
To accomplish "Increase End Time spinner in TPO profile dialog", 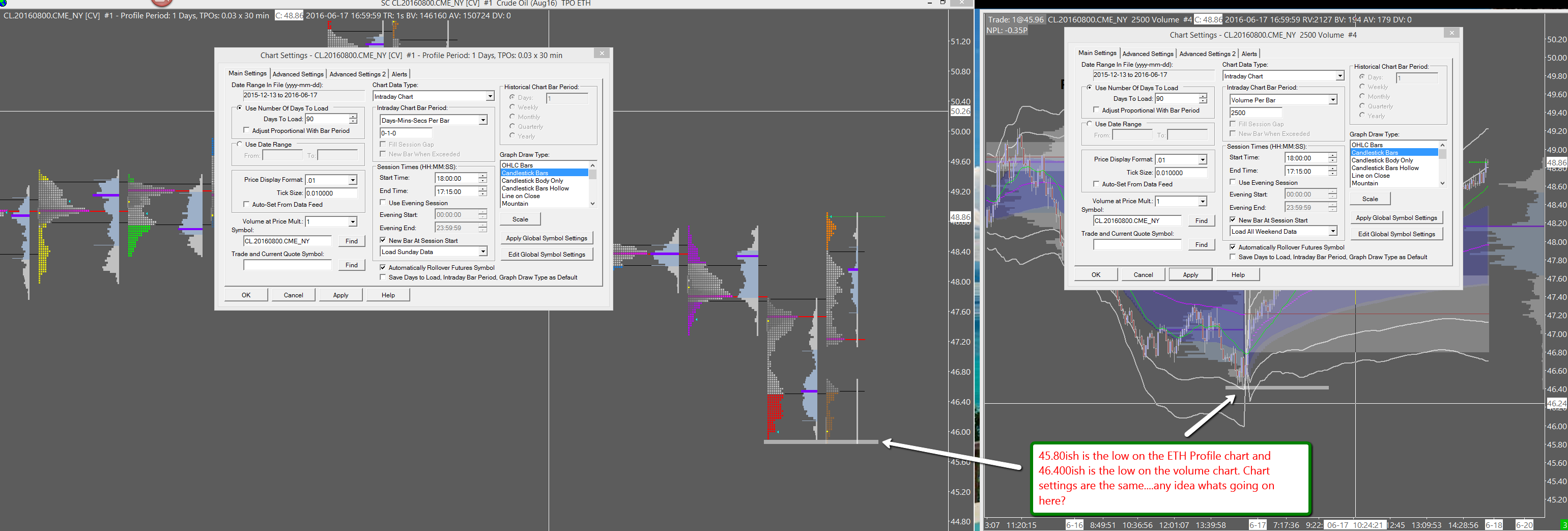I will 482,189.
